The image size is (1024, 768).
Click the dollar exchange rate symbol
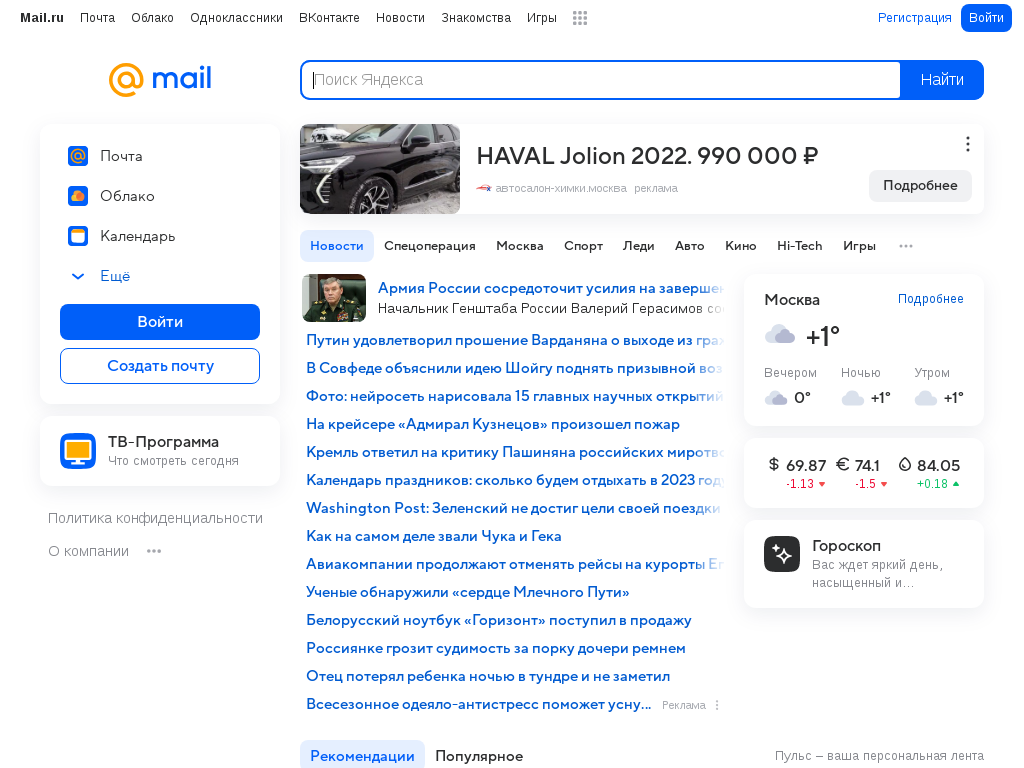(774, 464)
